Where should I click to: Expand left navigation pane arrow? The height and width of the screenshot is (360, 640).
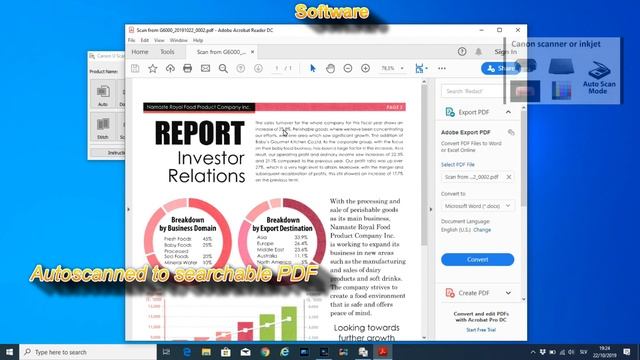(x=129, y=209)
